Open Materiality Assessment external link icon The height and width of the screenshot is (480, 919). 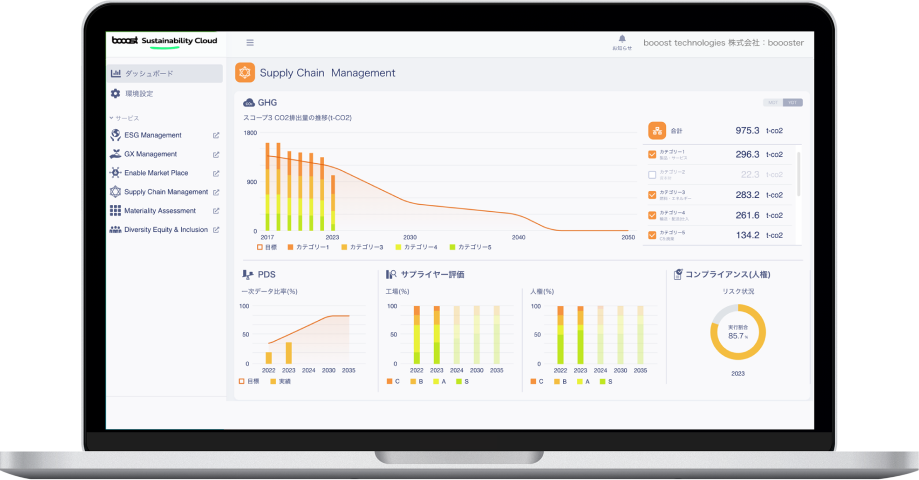tap(216, 211)
